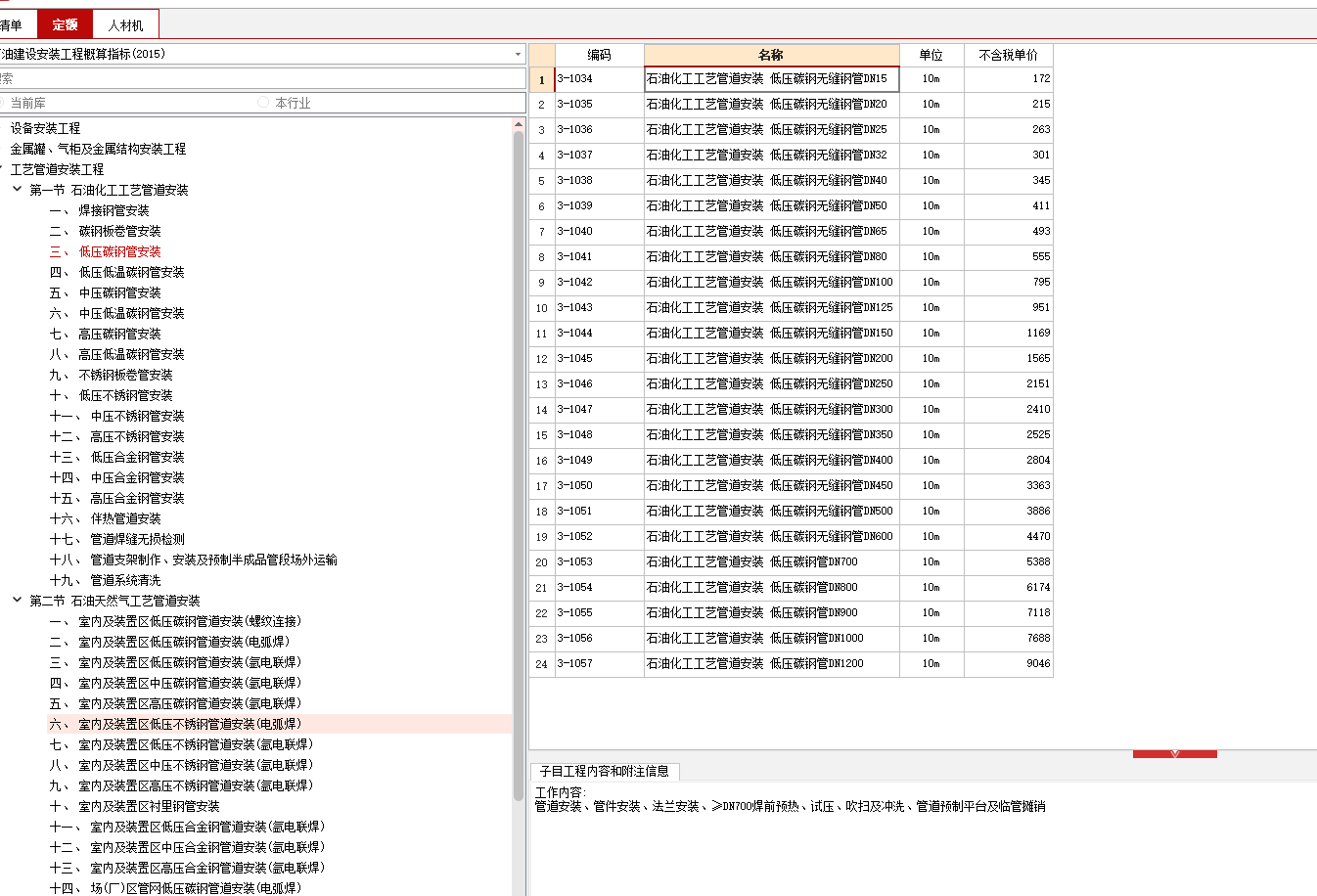The image size is (1317, 896).
Task: Select 九、不锈钢板卷管安装 tree item
Action: click(112, 375)
